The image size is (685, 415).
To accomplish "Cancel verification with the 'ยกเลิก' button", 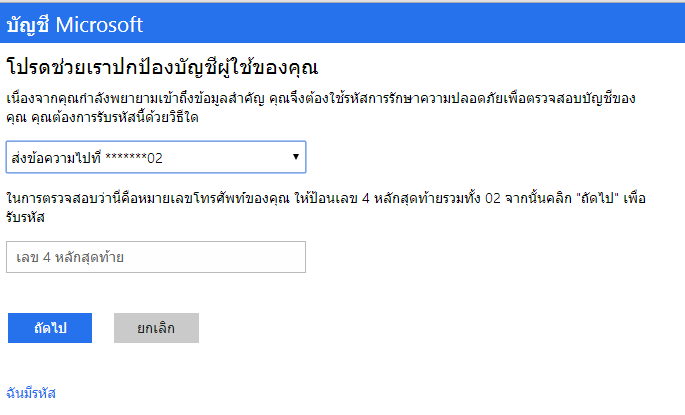I will click(x=156, y=328).
